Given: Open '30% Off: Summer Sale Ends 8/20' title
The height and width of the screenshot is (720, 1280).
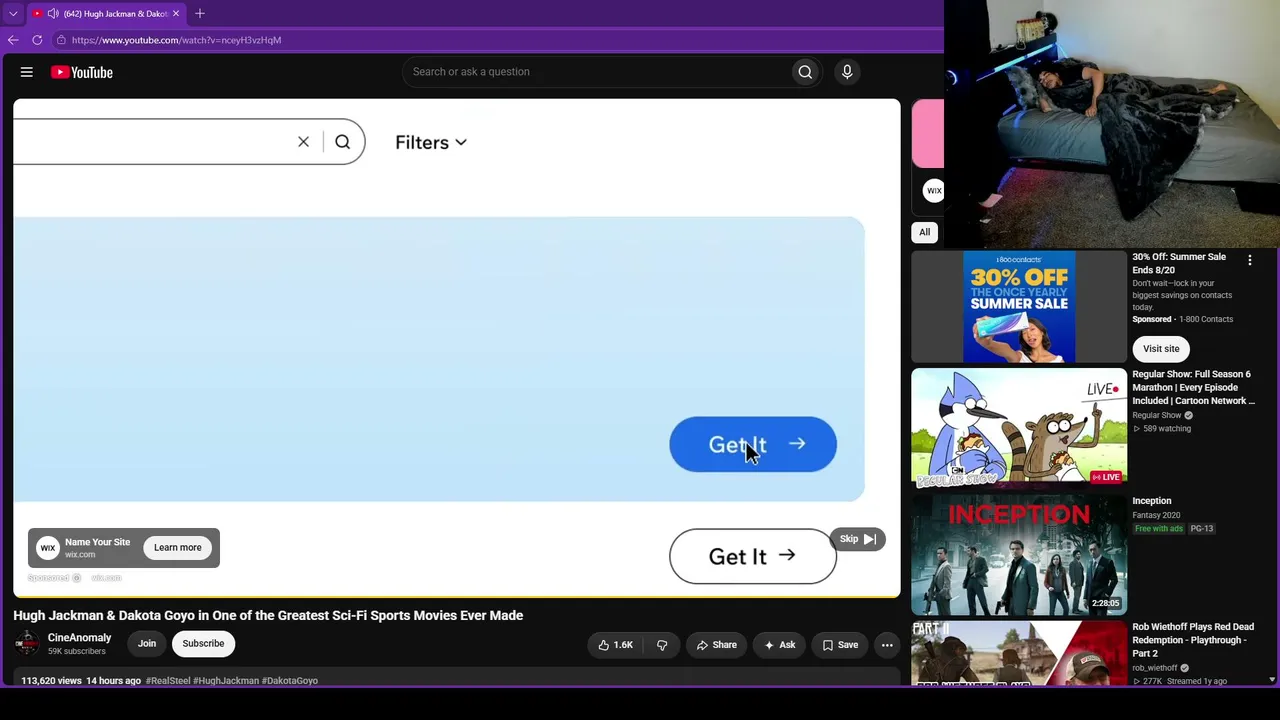Looking at the screenshot, I should [x=1179, y=263].
